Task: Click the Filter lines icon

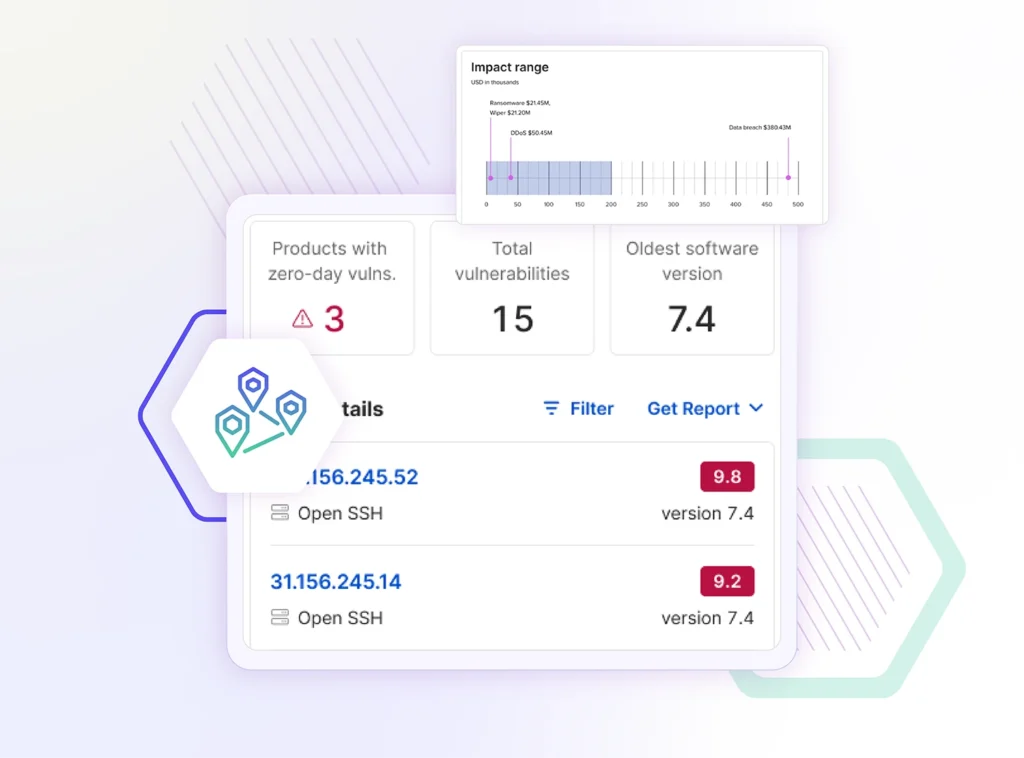Action: [x=551, y=409]
